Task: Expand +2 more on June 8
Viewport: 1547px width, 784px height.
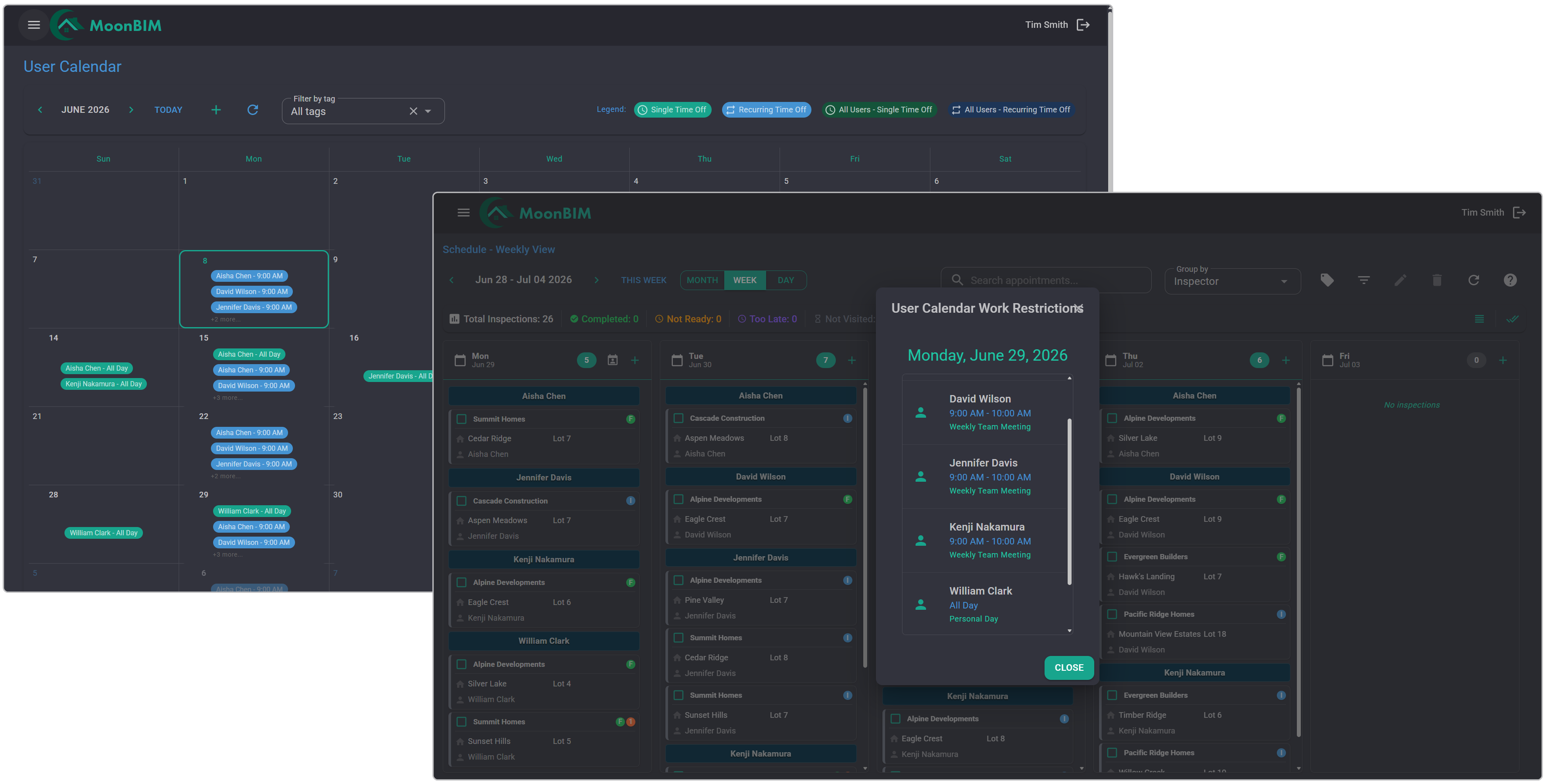Action: 225,319
